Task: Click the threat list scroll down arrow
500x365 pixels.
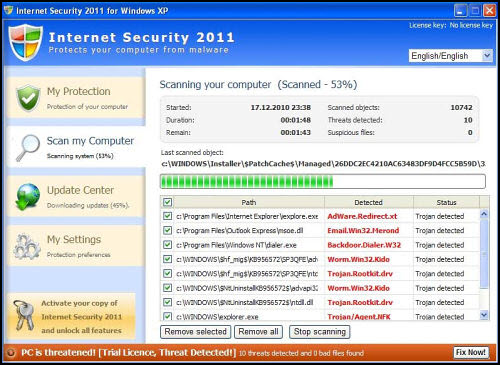Action: (x=484, y=314)
